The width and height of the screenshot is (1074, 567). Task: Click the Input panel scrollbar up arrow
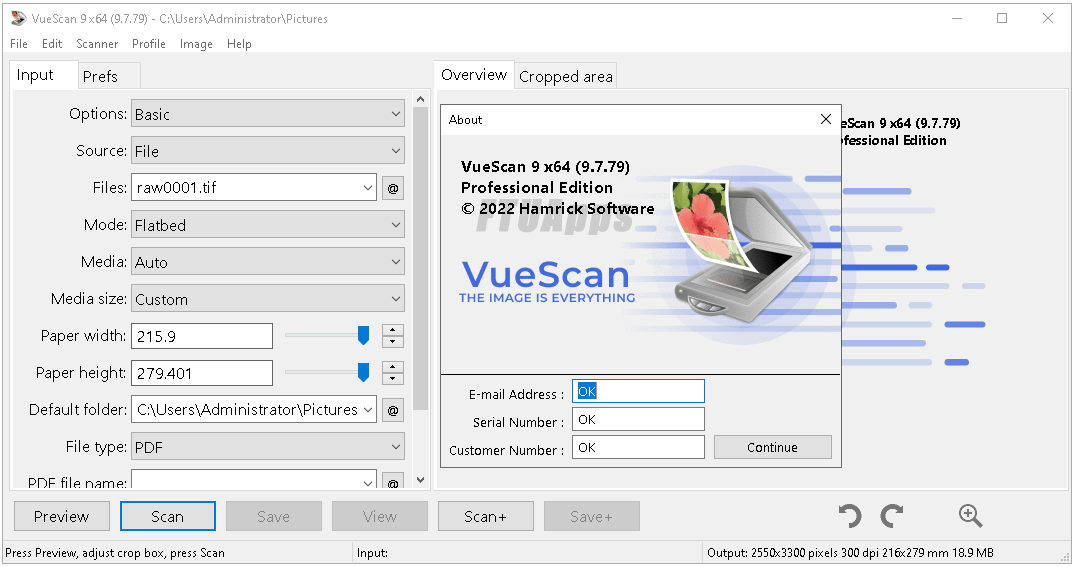pos(421,99)
